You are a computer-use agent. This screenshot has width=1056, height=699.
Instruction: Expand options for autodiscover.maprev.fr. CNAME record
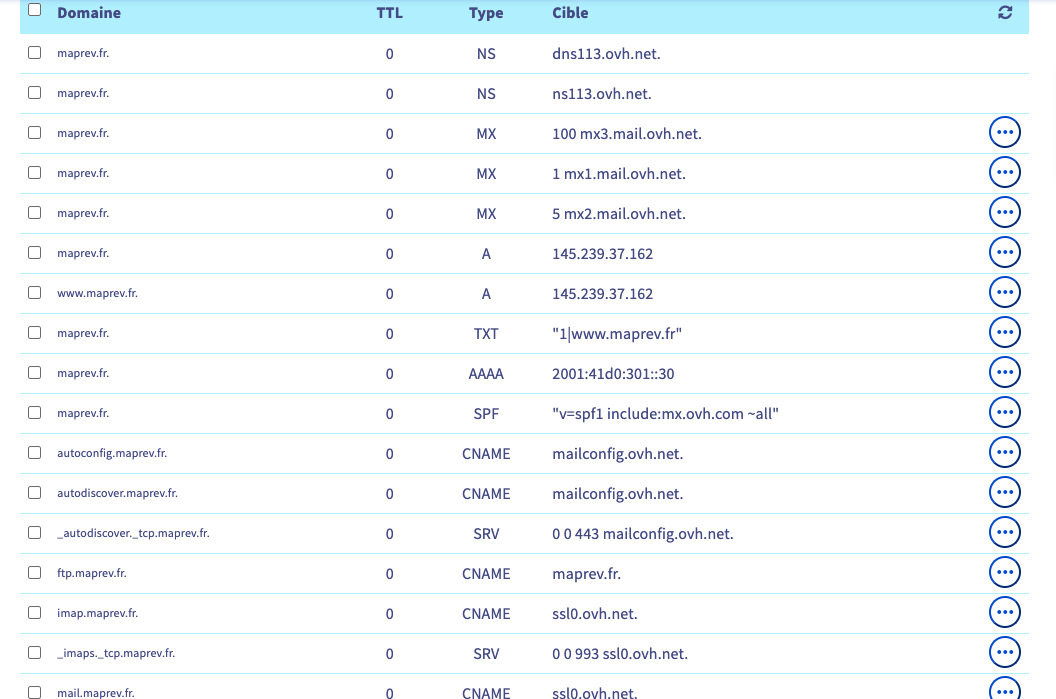click(x=1004, y=493)
